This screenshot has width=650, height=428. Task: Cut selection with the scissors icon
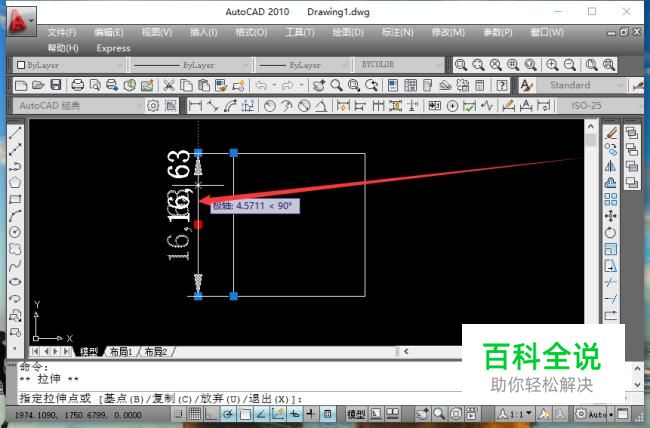168,85
